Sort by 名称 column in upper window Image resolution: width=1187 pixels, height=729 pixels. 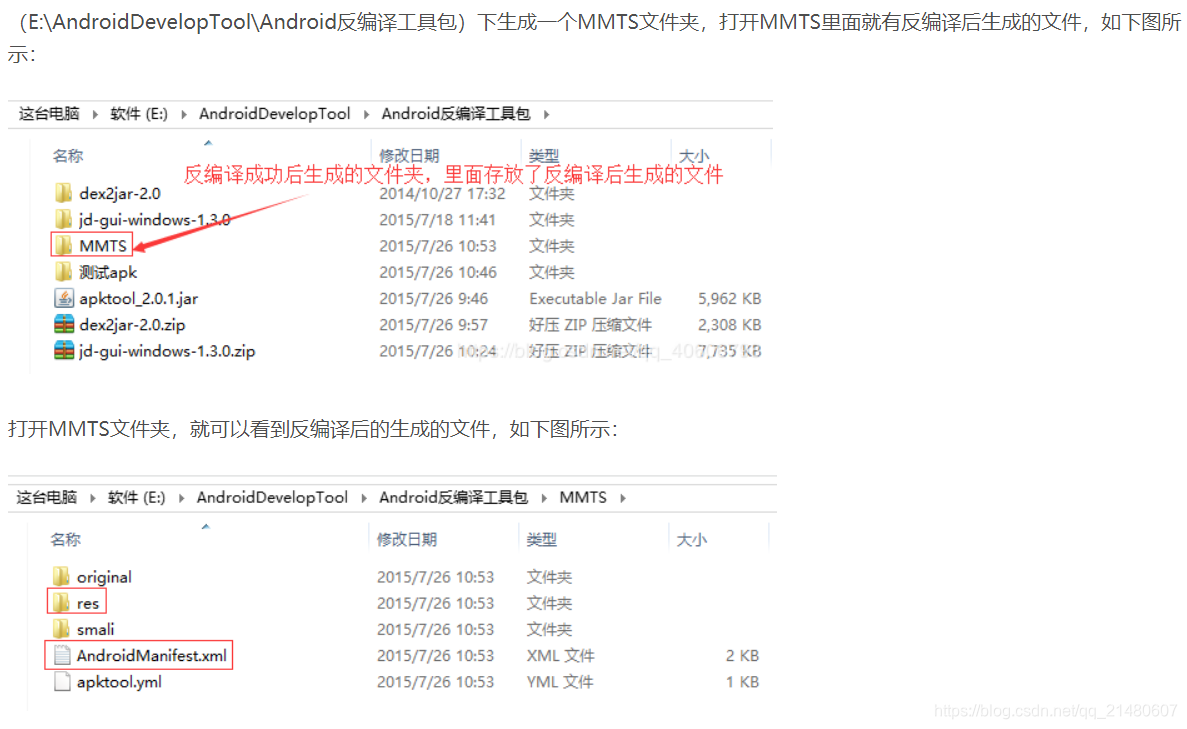68,156
